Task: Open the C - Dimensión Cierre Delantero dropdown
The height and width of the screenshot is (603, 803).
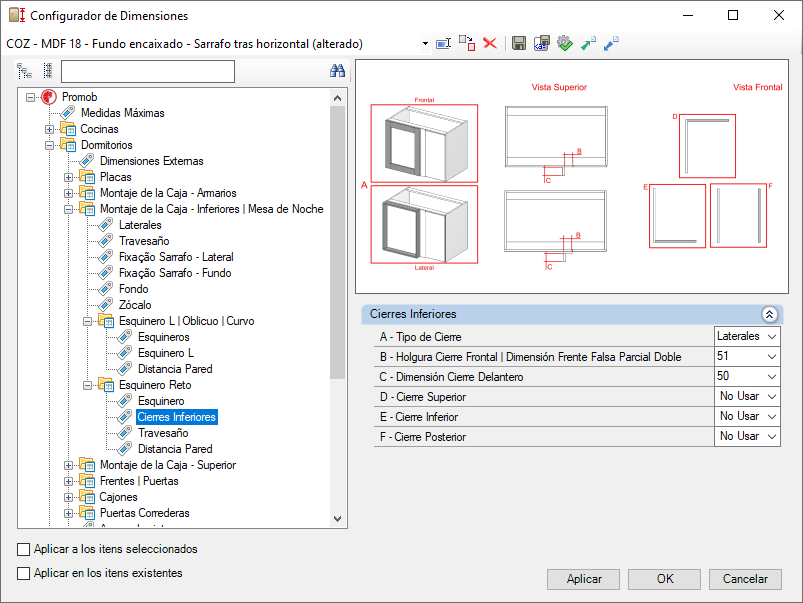Action: pyautogui.click(x=772, y=377)
